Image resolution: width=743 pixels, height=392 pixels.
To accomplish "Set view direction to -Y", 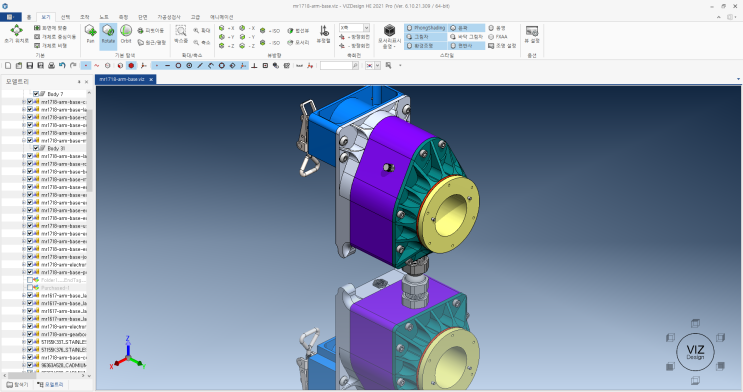I will tap(247, 37).
